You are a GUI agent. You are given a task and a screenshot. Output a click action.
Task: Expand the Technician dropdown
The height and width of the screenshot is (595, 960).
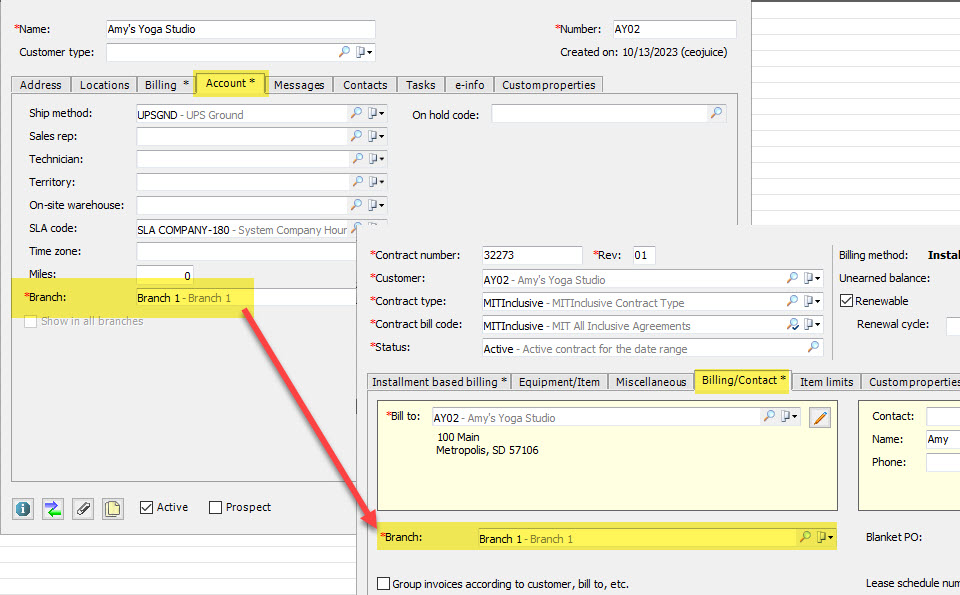click(376, 159)
